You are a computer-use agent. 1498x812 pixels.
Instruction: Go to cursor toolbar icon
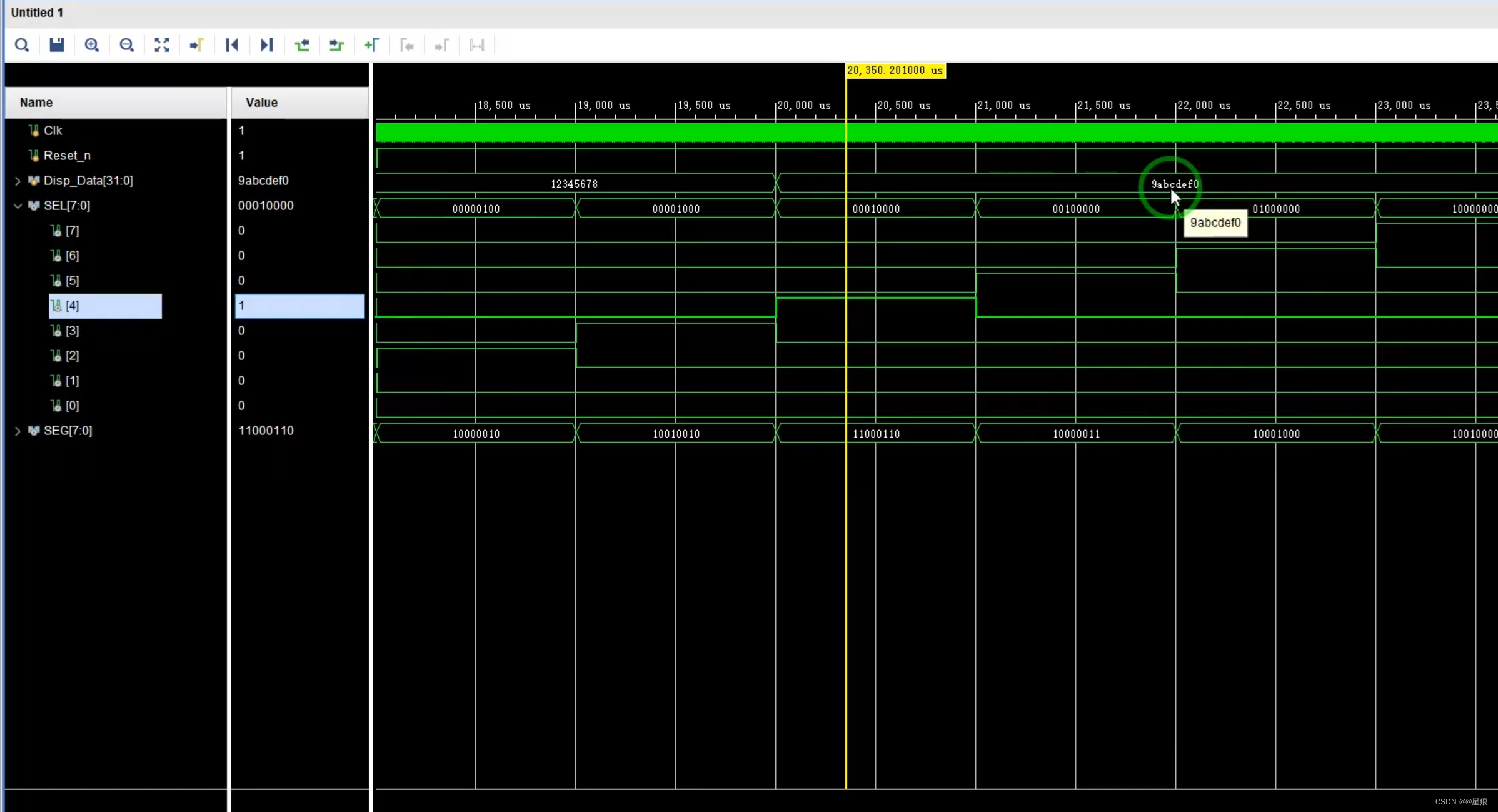coord(197,45)
